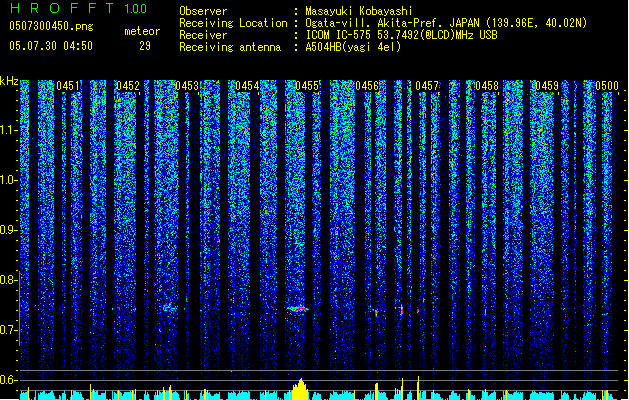
Task: Click the 0454 time marker
Action: pos(247,85)
